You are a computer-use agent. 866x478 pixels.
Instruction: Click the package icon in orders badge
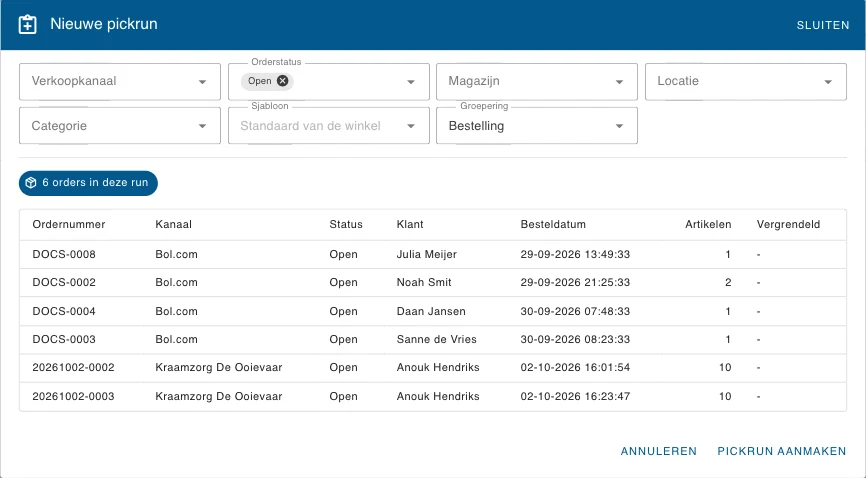(x=31, y=182)
